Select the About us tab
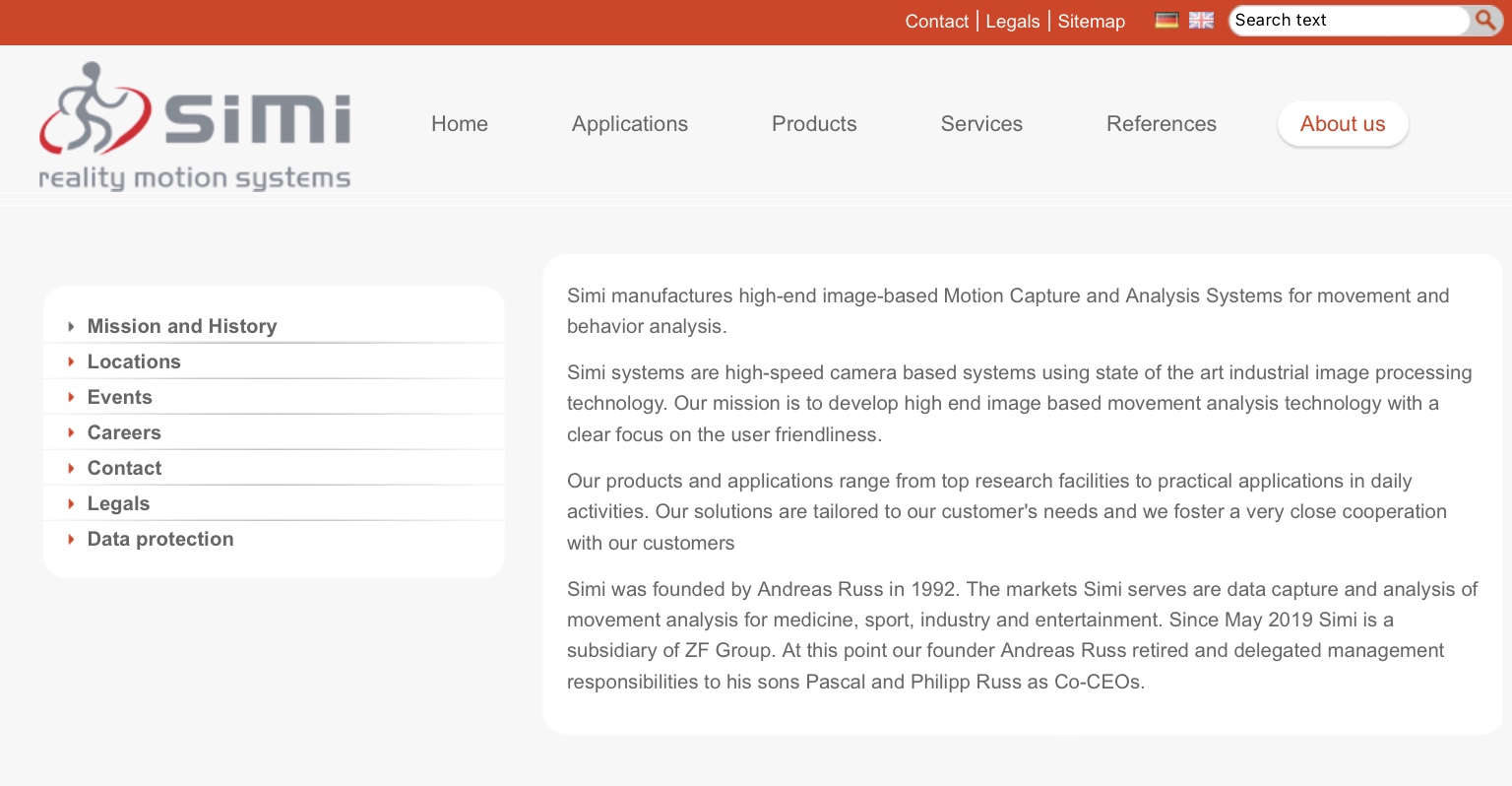The height and width of the screenshot is (786, 1512). [x=1343, y=124]
